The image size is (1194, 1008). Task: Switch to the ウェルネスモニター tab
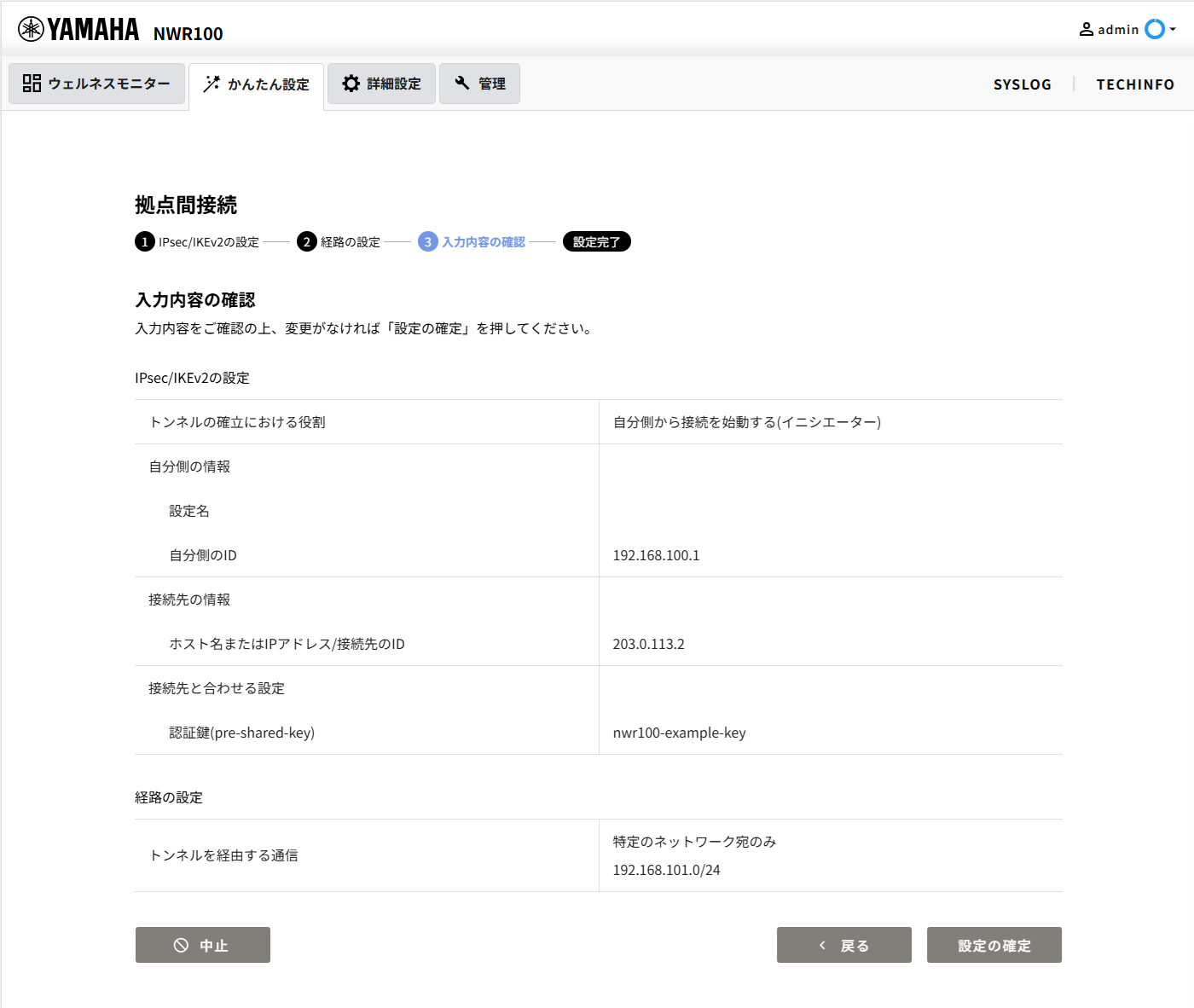96,84
